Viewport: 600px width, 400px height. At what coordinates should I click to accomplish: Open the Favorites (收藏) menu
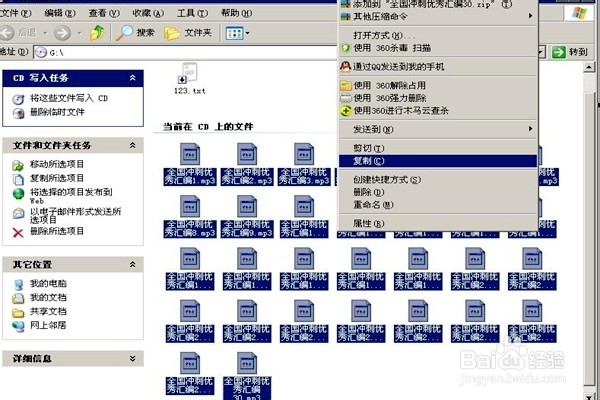point(148,13)
